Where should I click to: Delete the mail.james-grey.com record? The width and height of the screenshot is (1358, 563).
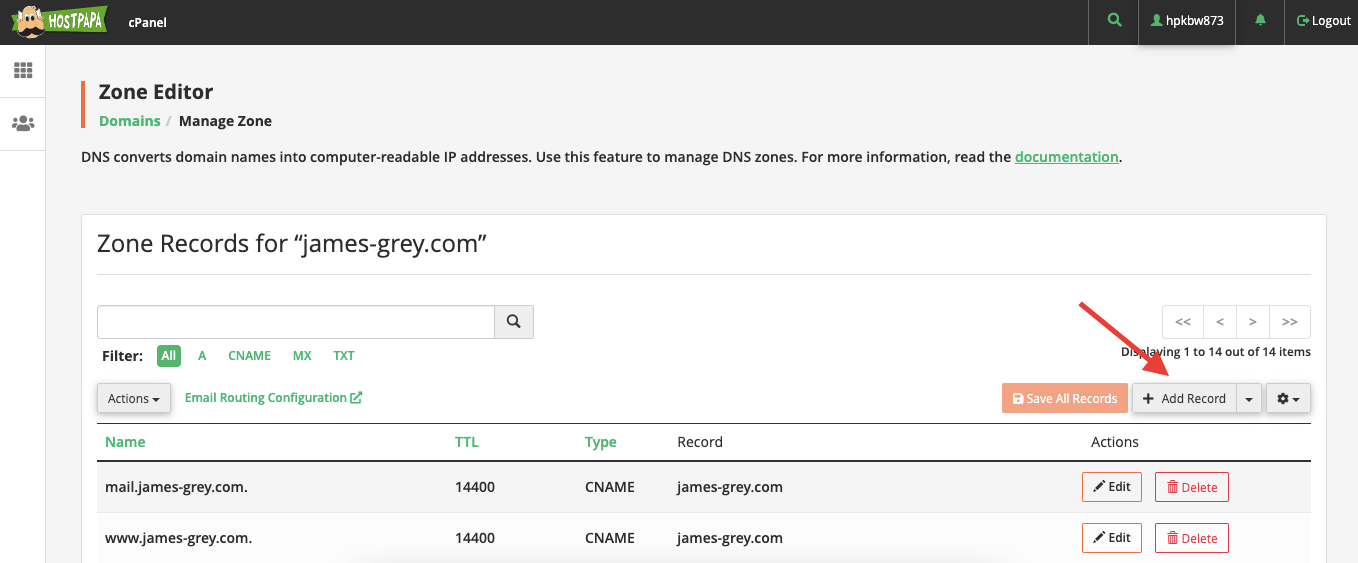click(1192, 487)
